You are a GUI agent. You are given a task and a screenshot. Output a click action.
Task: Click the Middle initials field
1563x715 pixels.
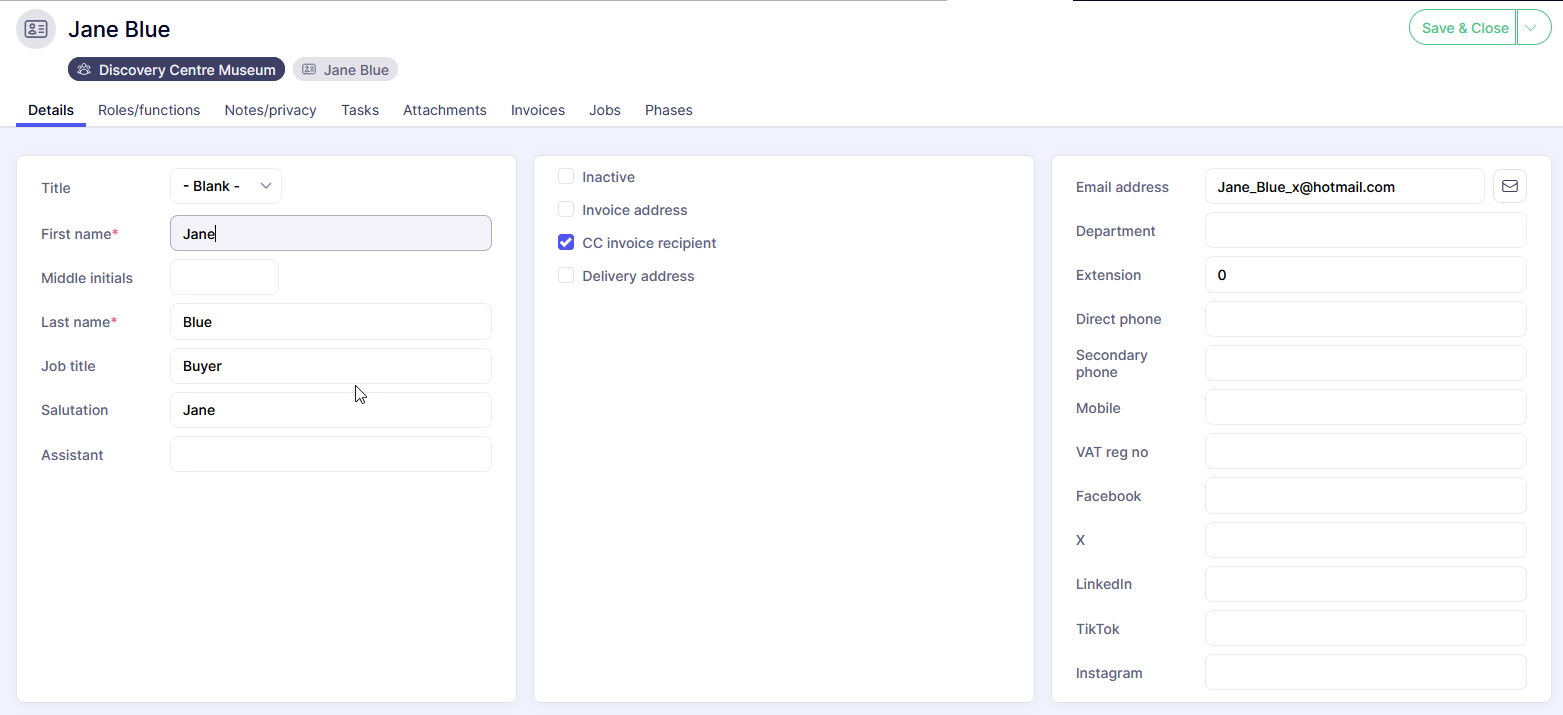click(224, 277)
